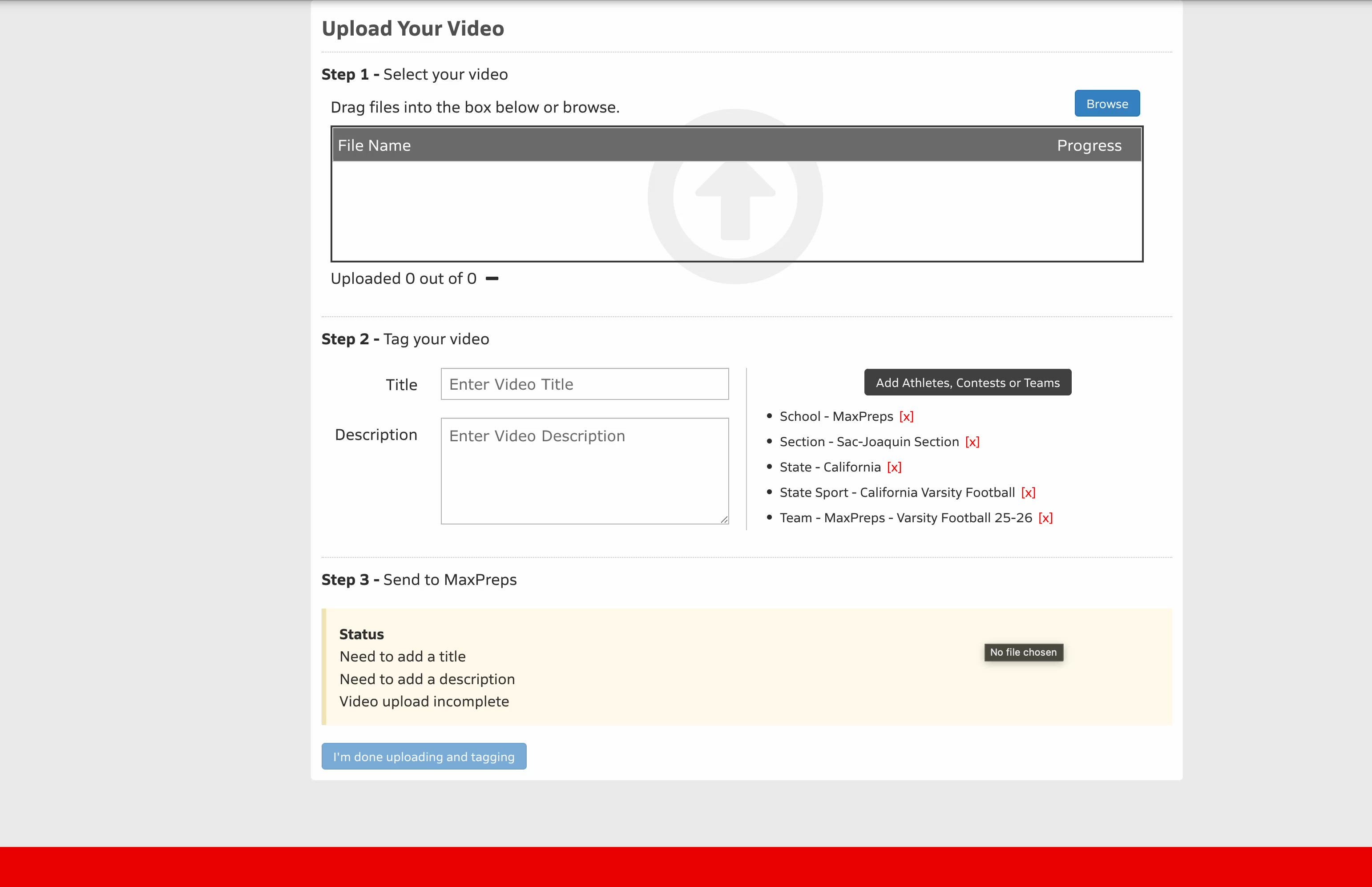Remove Team MaxPreps Varsity Football 25-26 tag
The width and height of the screenshot is (1372, 887).
[1045, 518]
